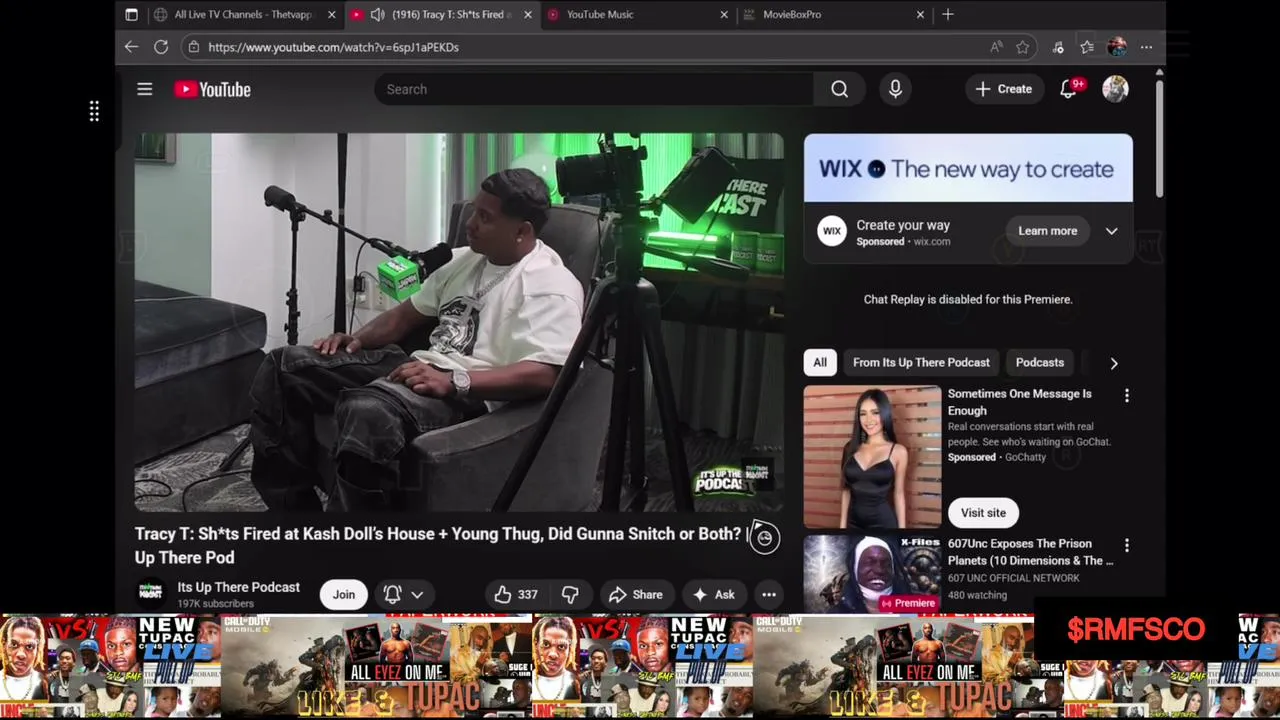Image resolution: width=1280 pixels, height=720 pixels.
Task: Like the video with thumbs up
Action: coord(517,595)
